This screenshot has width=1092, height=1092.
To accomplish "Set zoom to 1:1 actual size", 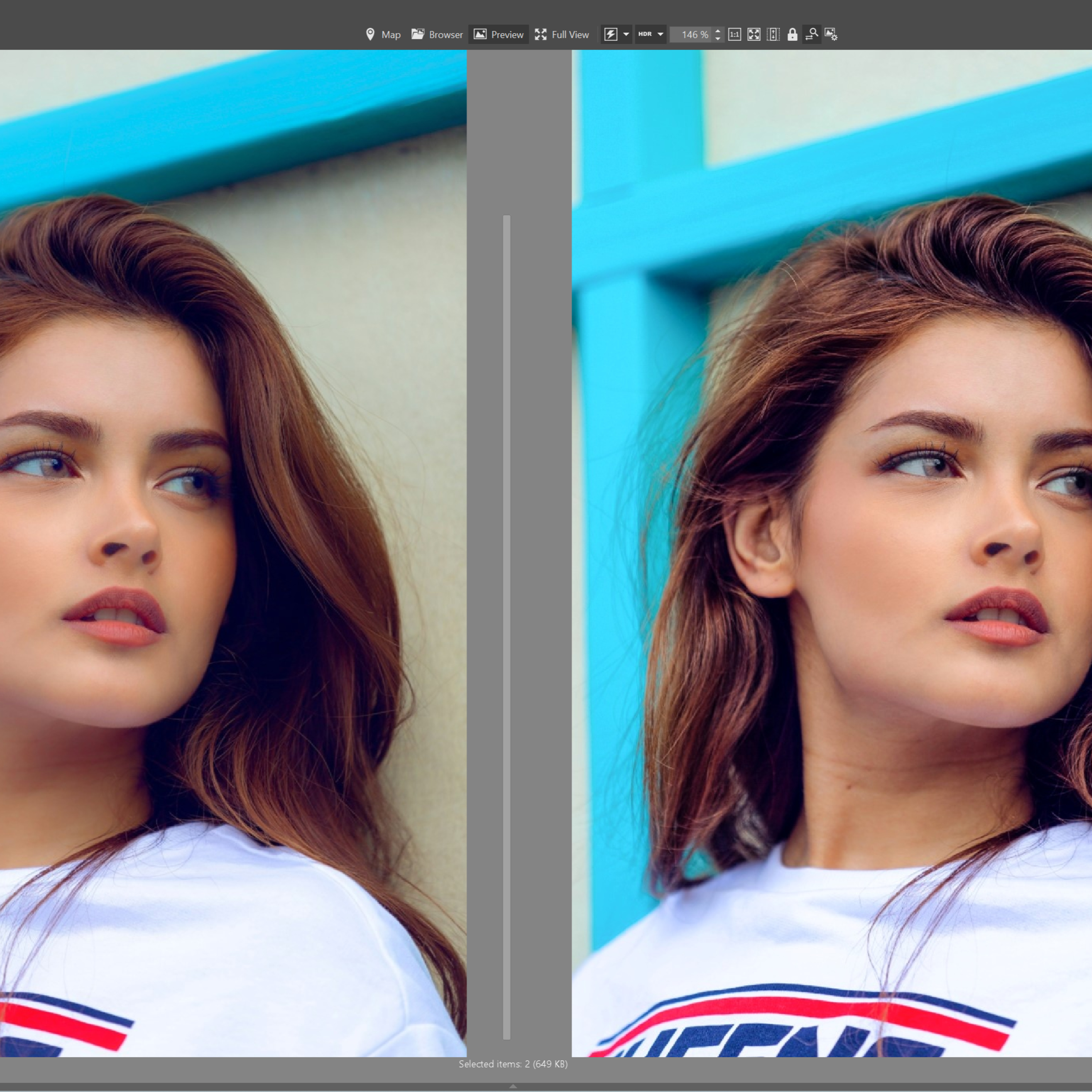I will (734, 35).
